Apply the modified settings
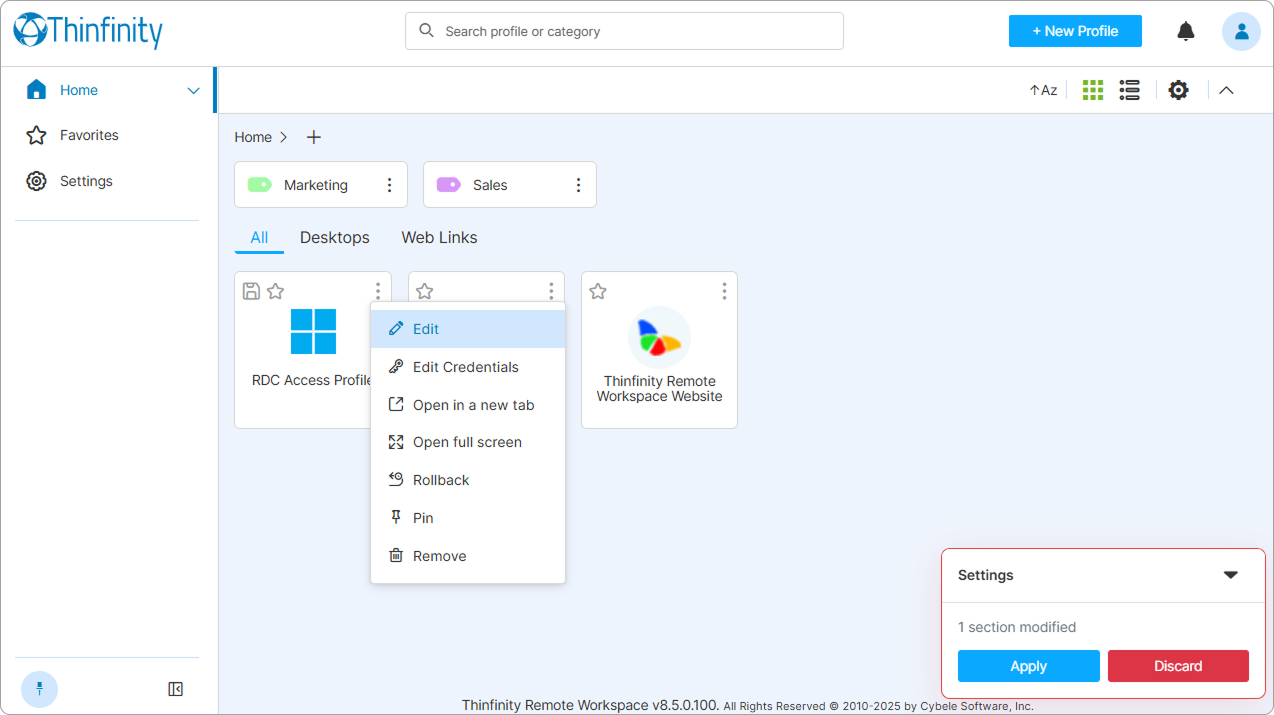Screen dimensions: 1274x715 coord(1029,666)
